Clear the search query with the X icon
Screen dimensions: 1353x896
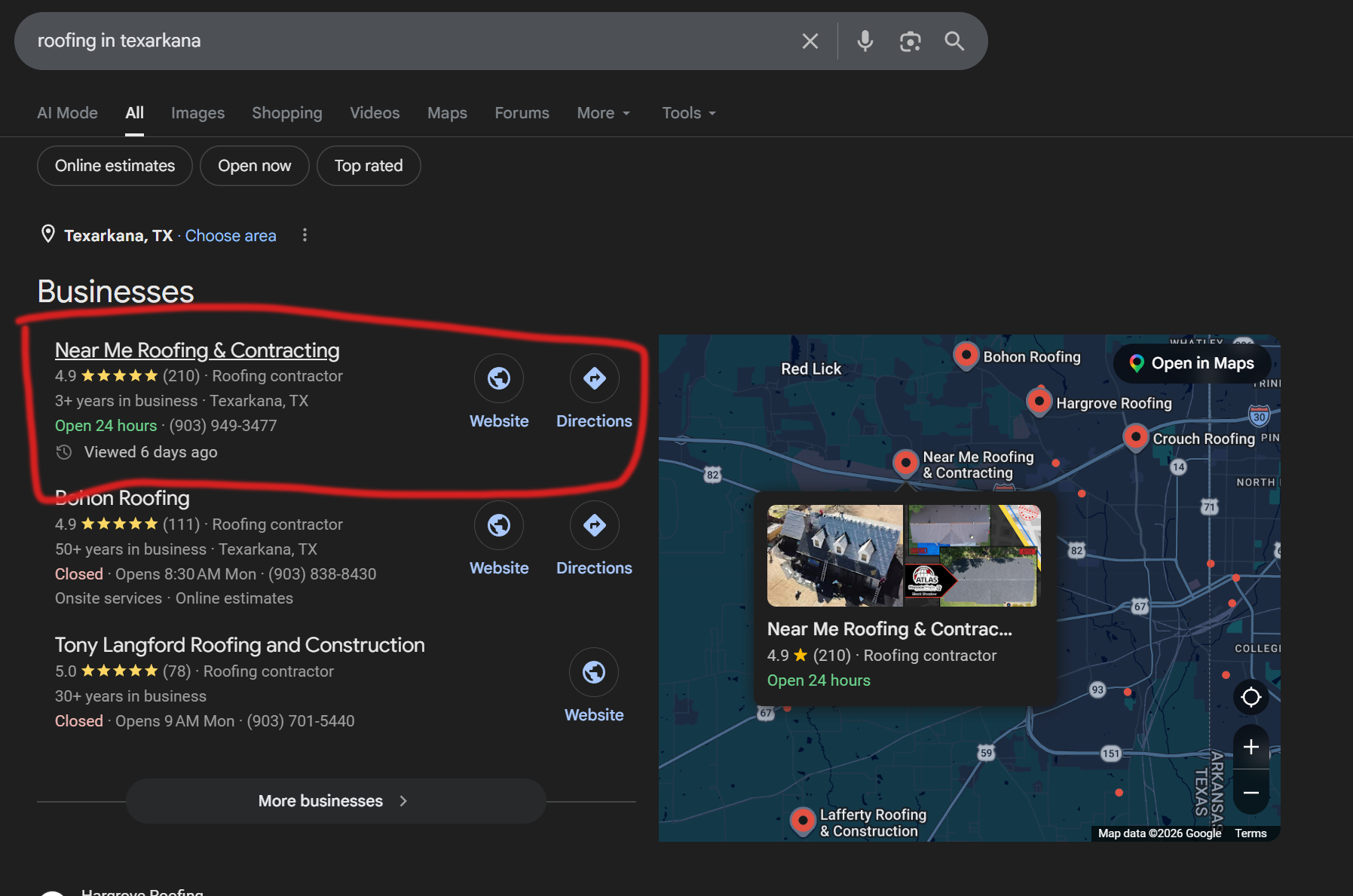(x=810, y=41)
